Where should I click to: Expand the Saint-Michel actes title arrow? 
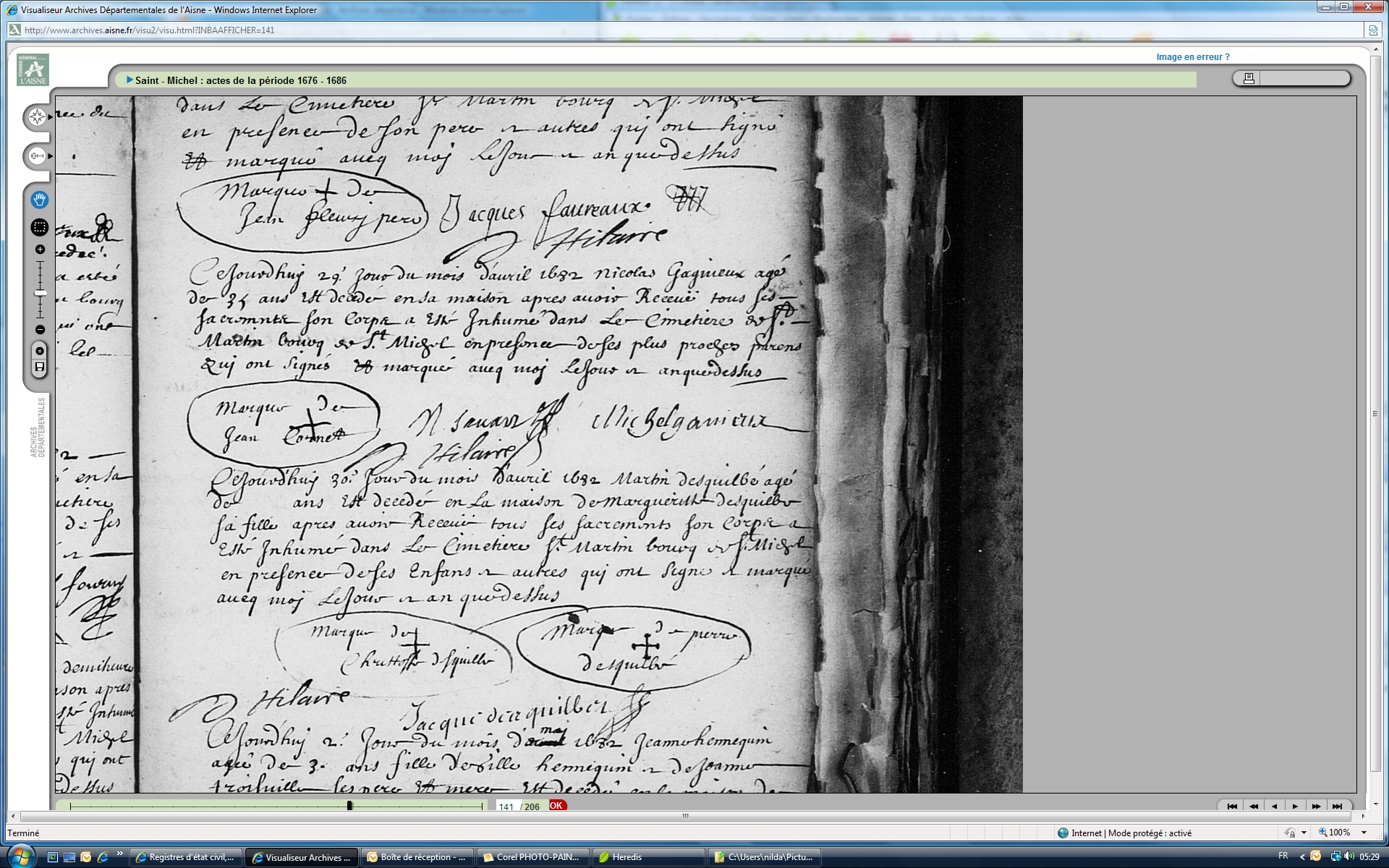coord(129,80)
